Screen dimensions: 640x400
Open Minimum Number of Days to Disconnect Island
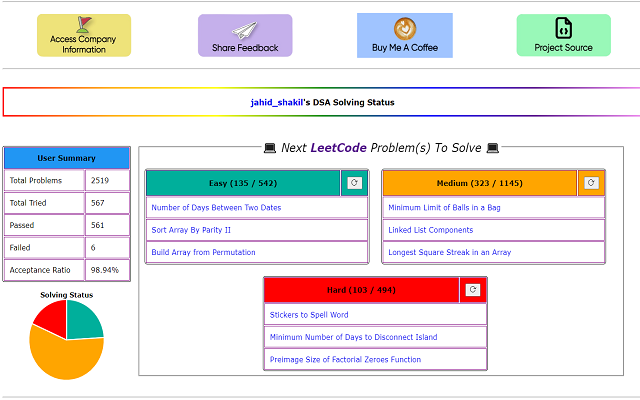point(353,337)
